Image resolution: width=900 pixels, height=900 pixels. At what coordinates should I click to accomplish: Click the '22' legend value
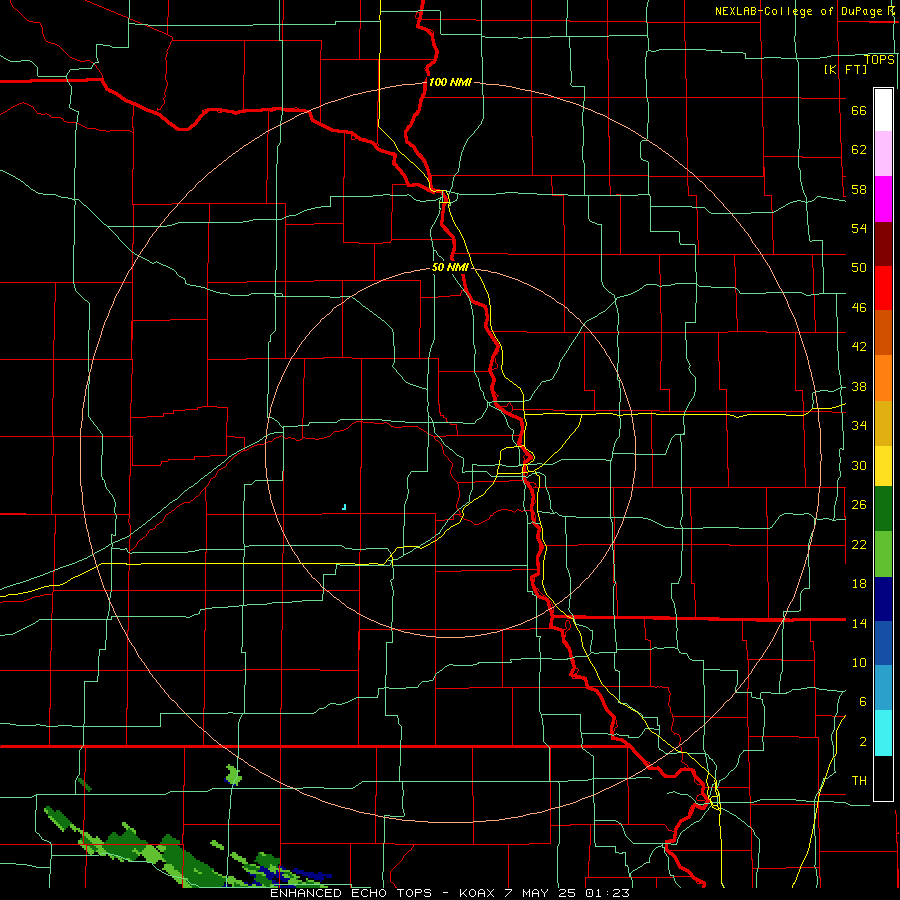859,545
